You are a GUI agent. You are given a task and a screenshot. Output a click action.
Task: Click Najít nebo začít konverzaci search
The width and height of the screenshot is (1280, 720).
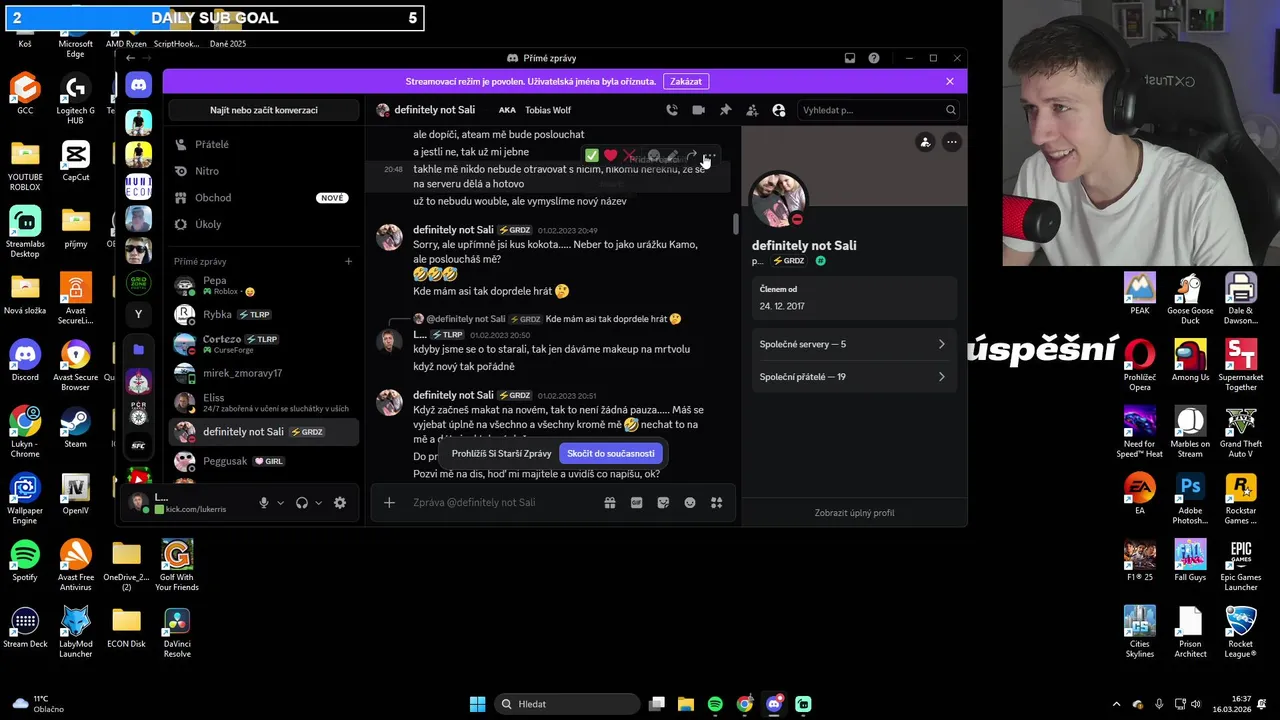264,110
